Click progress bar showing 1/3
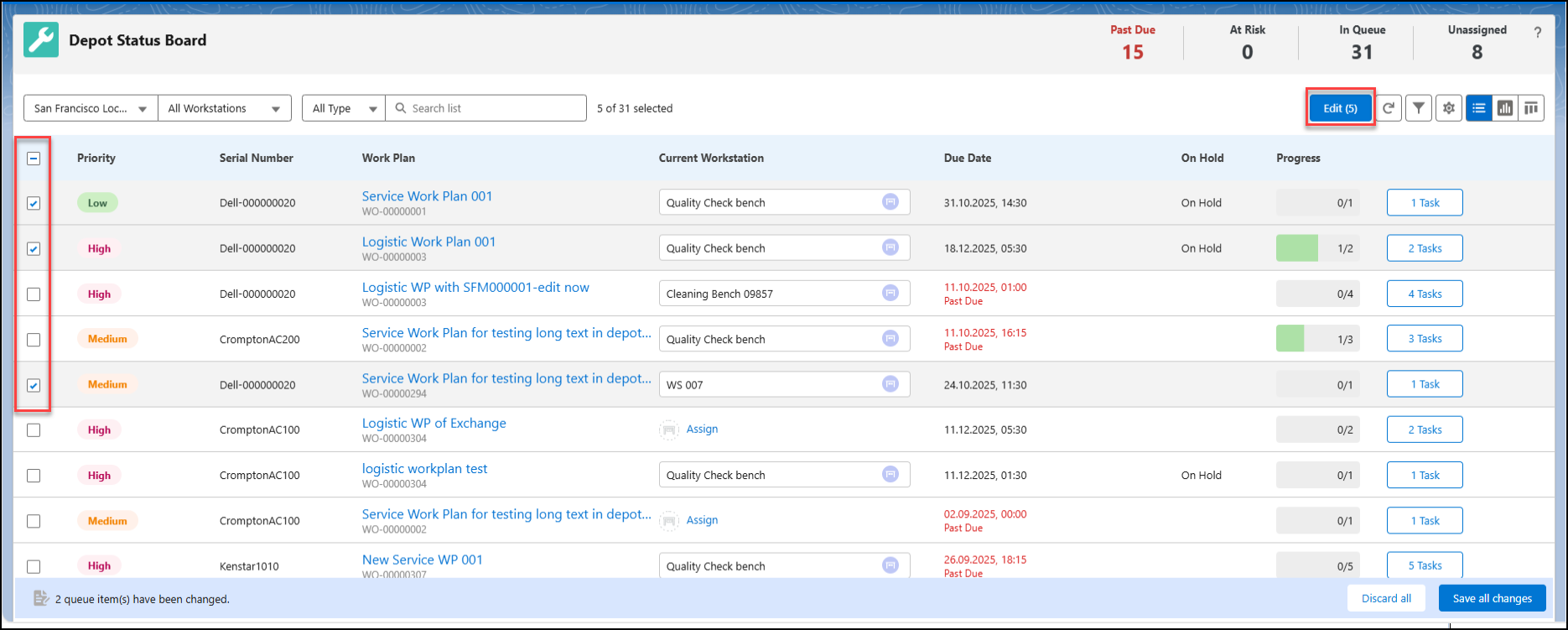The width and height of the screenshot is (1568, 630). click(x=1317, y=339)
